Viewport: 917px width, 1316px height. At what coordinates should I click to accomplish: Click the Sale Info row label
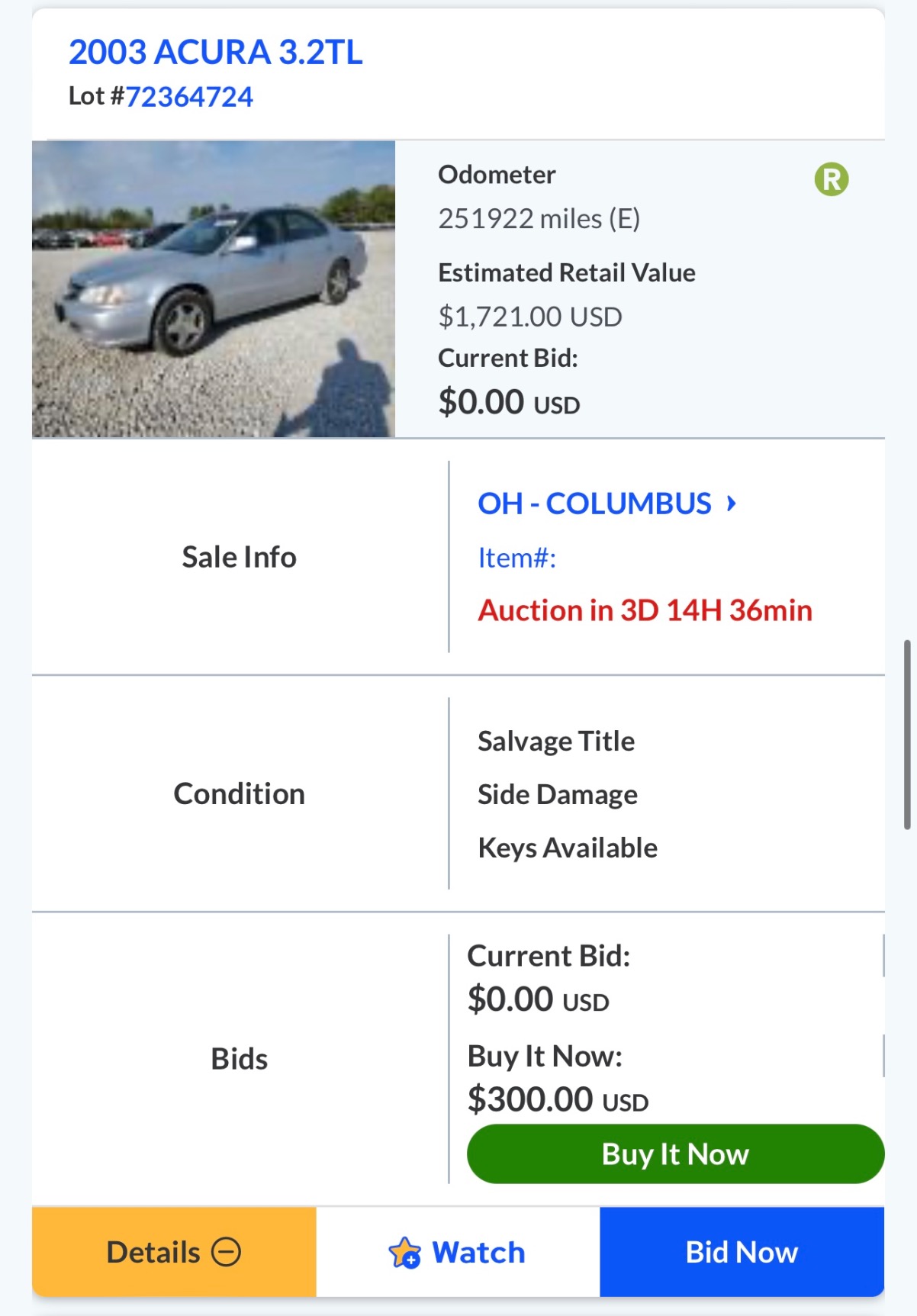239,557
